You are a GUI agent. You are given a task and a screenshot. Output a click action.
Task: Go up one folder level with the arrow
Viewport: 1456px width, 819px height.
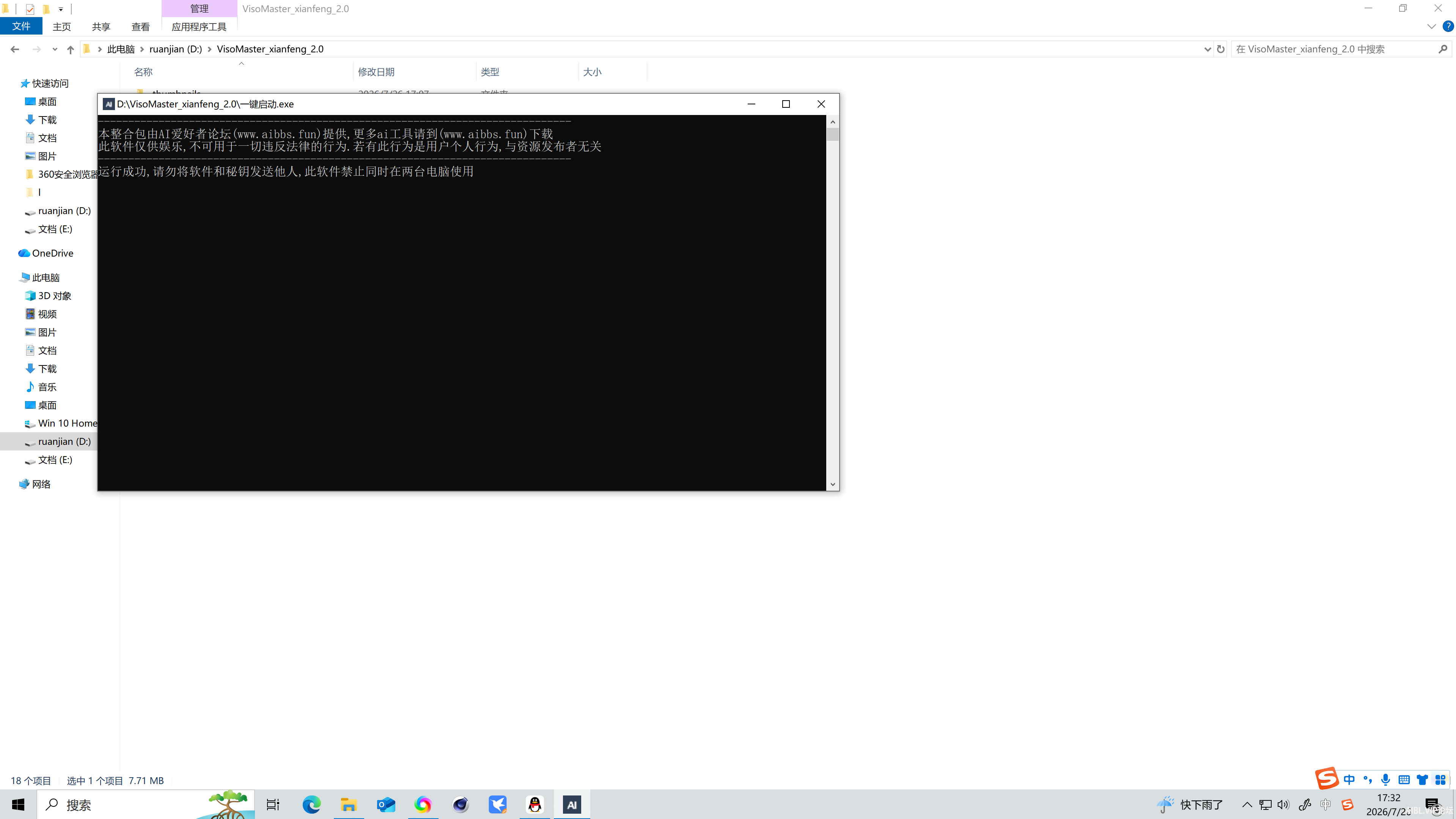(70, 50)
